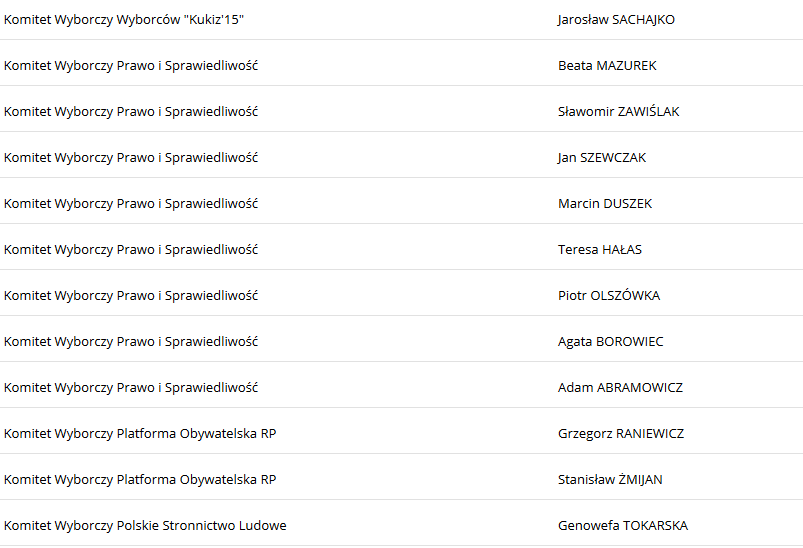Screen dimensions: 803x548
Task: Click the committee cell in Adam ABRAMOWICZ's row
Action: [x=131, y=388]
